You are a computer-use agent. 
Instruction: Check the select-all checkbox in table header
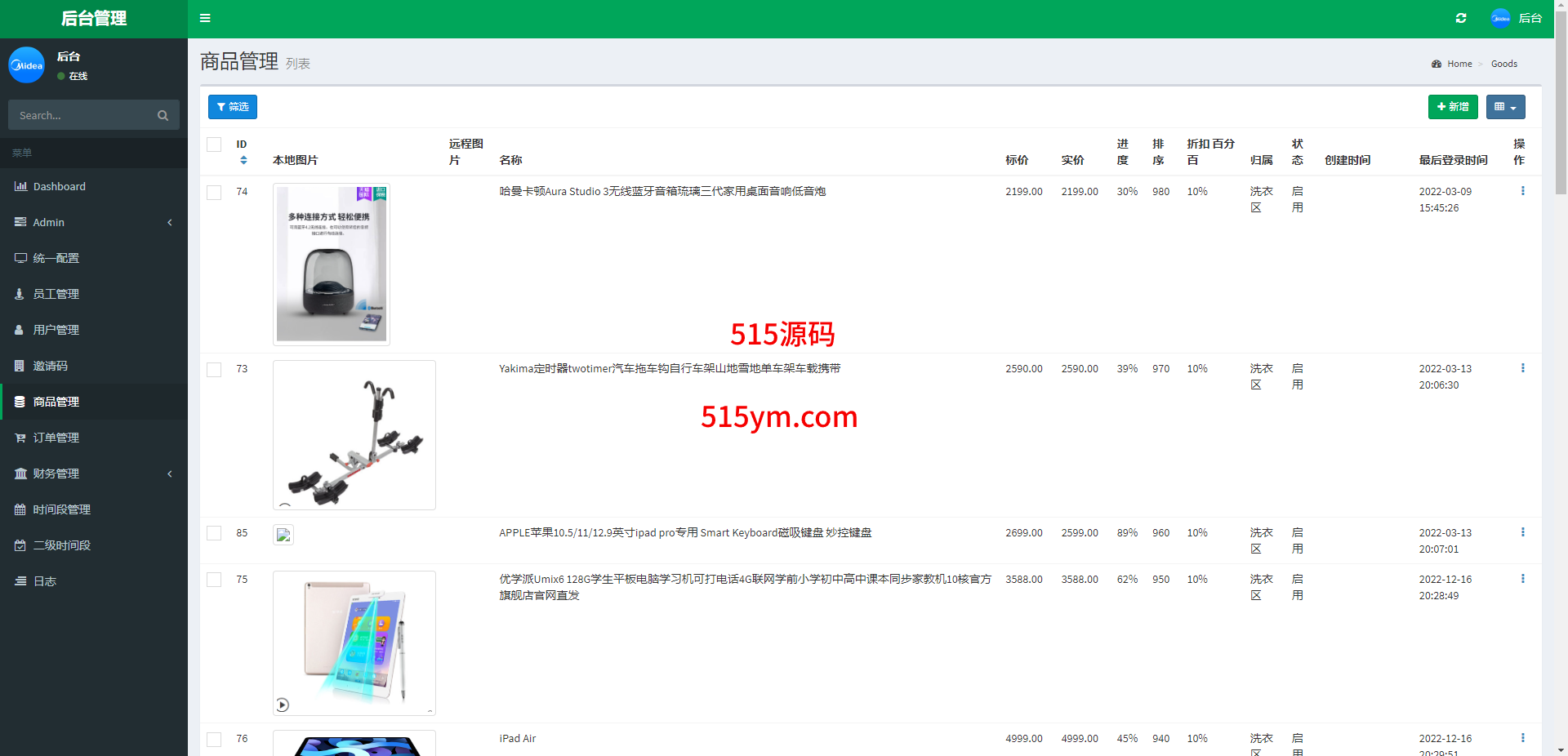click(214, 145)
